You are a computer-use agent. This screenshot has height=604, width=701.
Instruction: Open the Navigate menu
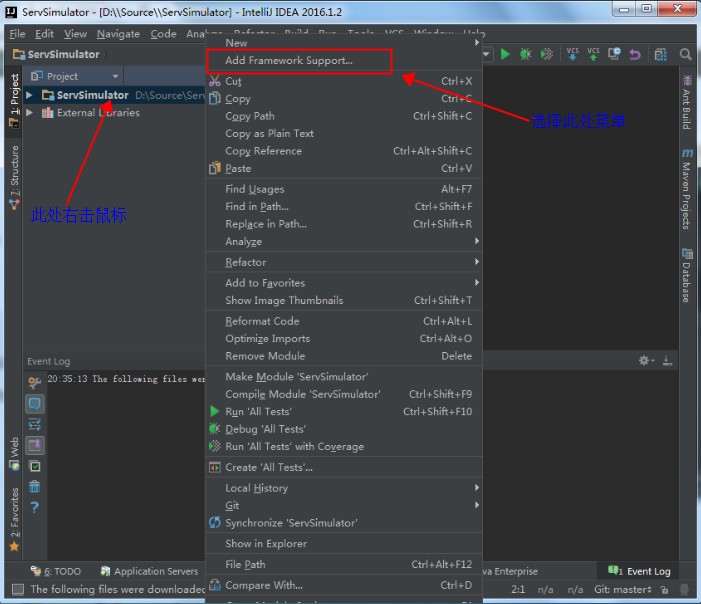pos(118,34)
